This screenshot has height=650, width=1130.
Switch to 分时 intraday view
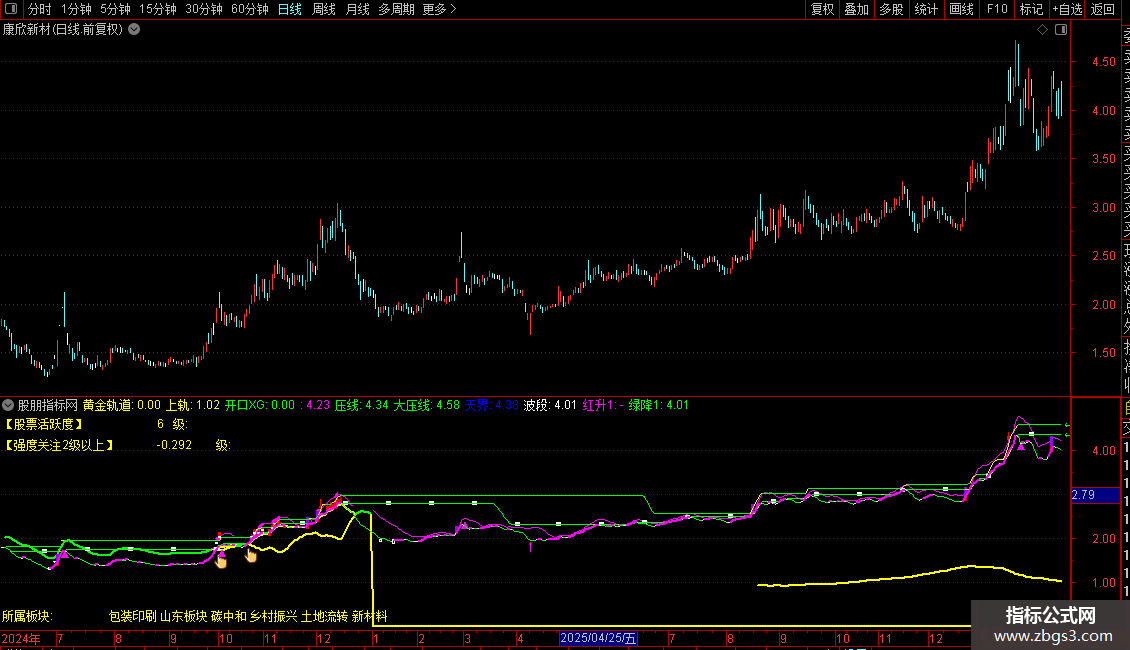(x=40, y=9)
